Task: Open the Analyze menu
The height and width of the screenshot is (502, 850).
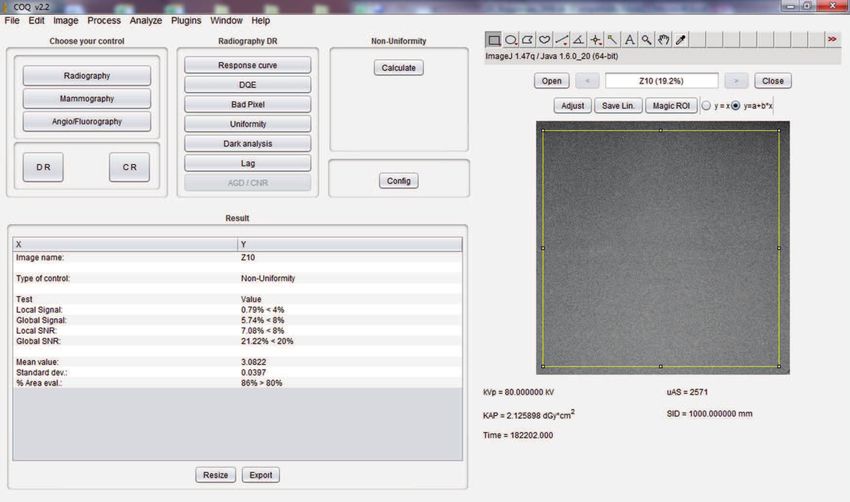Action: (x=146, y=21)
